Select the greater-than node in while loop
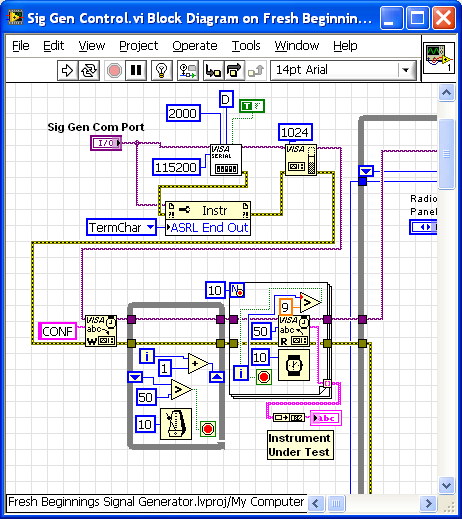462x519 pixels. tap(181, 390)
